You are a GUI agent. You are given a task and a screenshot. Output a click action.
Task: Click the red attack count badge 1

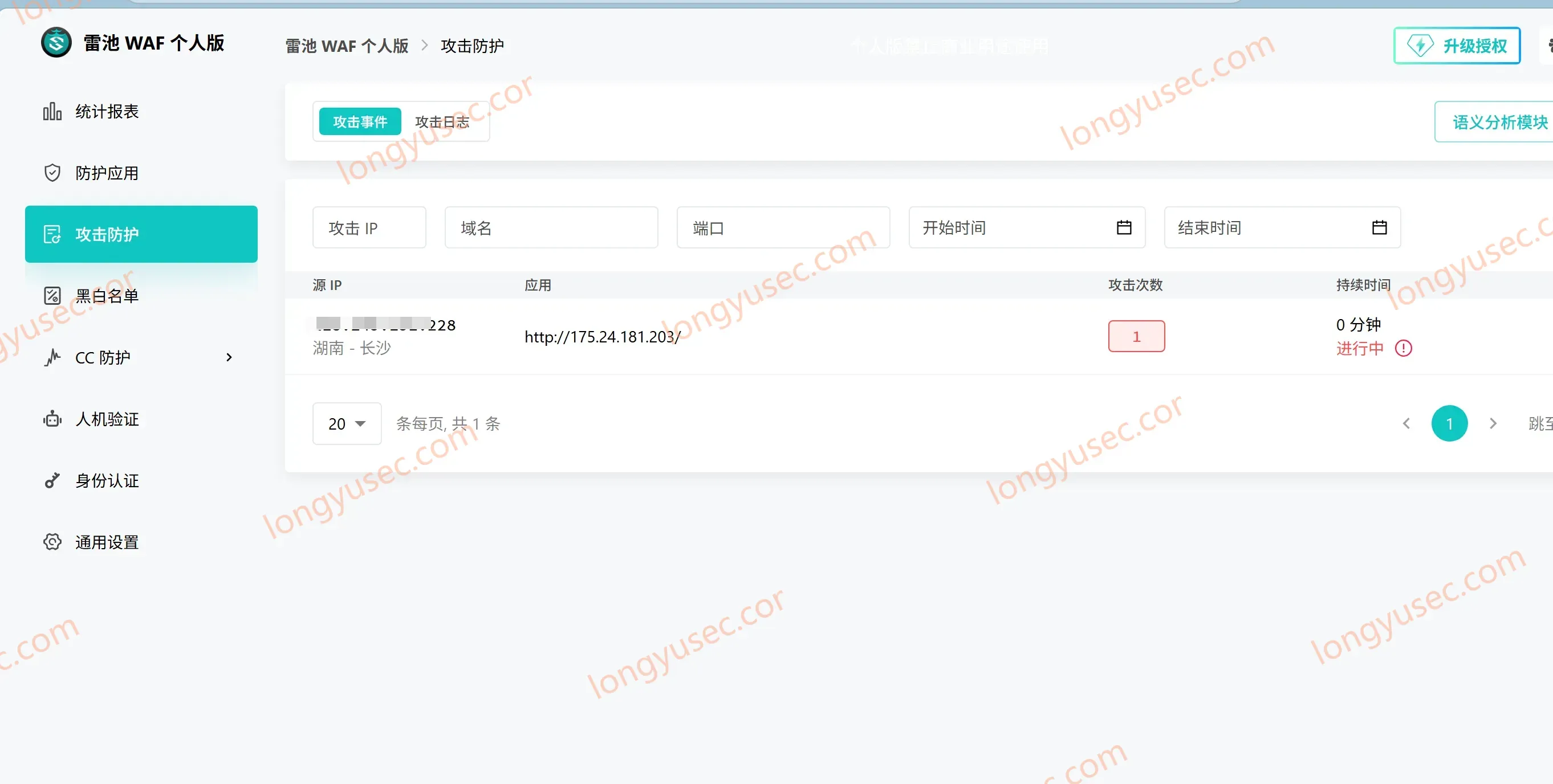[x=1136, y=336]
